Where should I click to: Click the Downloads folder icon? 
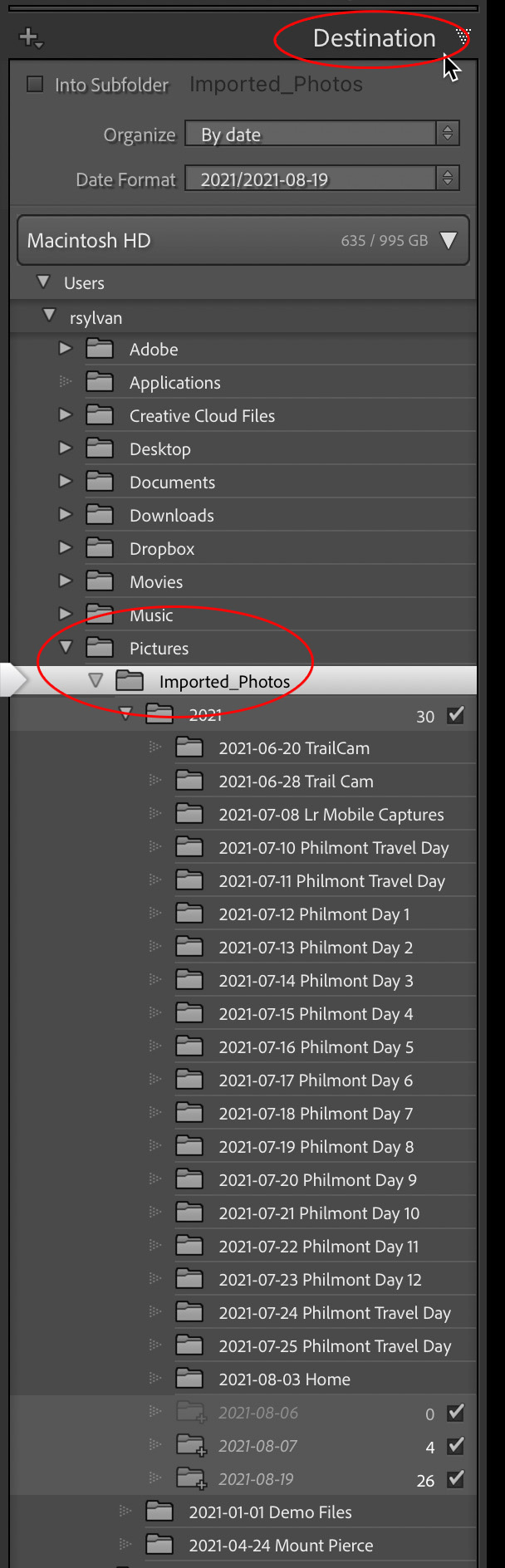[99, 515]
